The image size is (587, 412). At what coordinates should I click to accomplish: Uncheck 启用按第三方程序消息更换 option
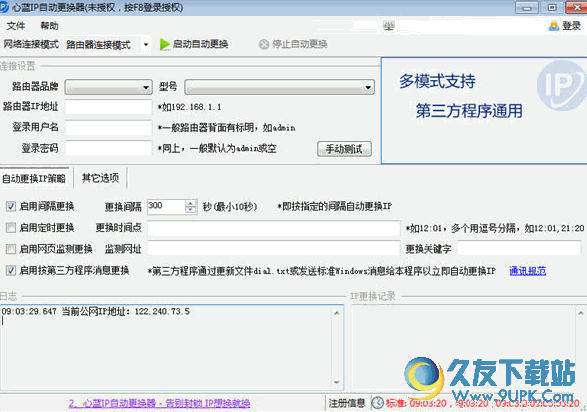pos(11,270)
